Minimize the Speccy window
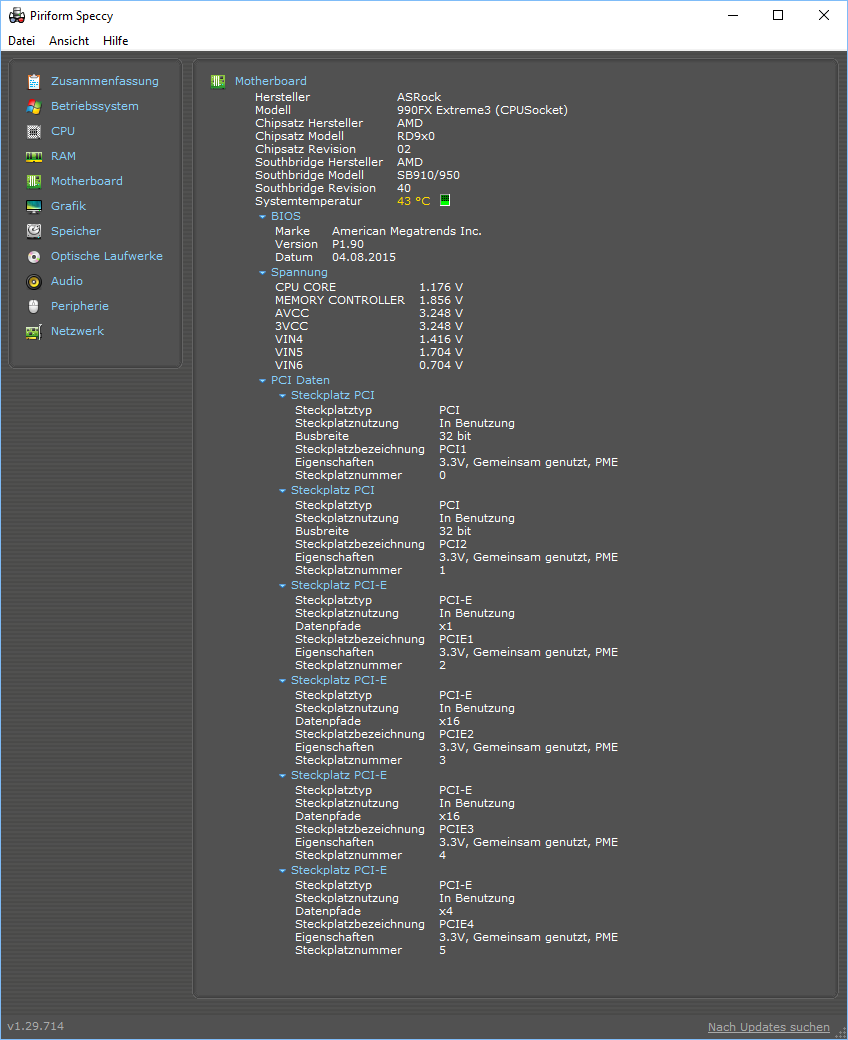The height and width of the screenshot is (1040, 848). 733,15
